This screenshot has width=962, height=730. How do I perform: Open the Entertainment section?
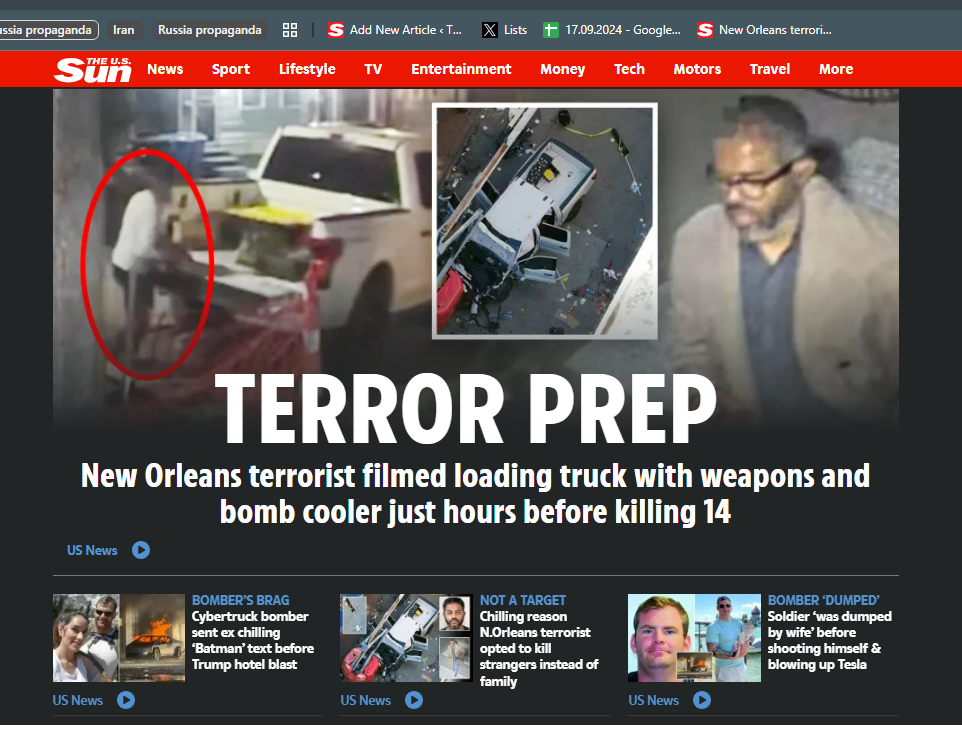pos(461,69)
